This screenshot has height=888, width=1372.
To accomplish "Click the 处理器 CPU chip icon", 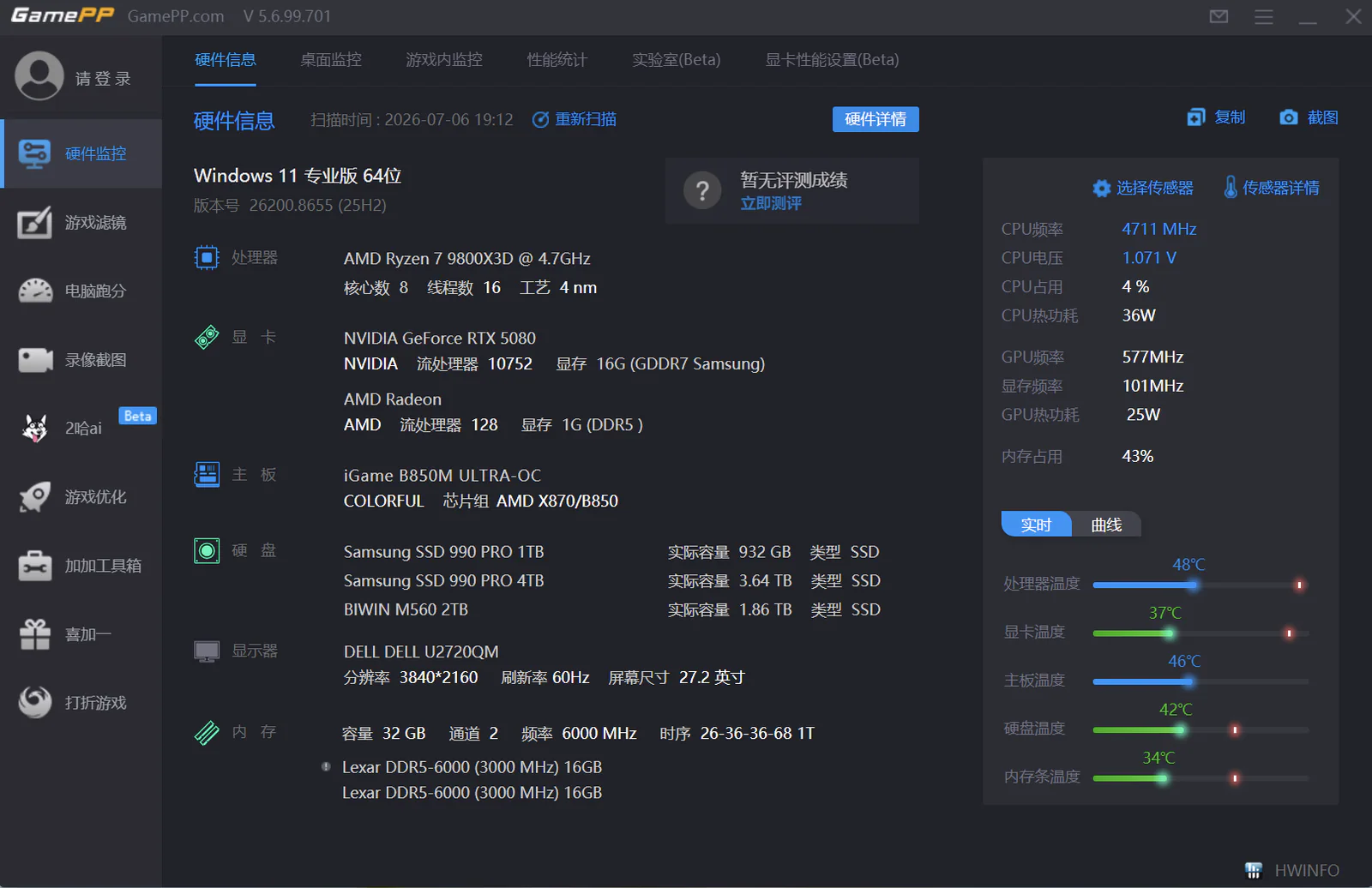I will (207, 257).
